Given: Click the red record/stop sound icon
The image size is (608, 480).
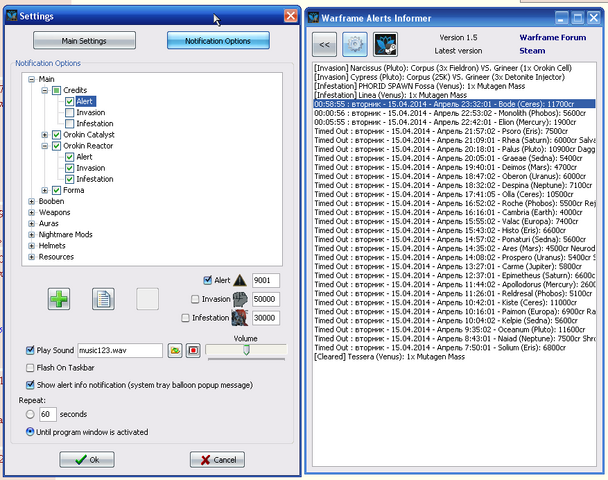Looking at the screenshot, I should 193,351.
